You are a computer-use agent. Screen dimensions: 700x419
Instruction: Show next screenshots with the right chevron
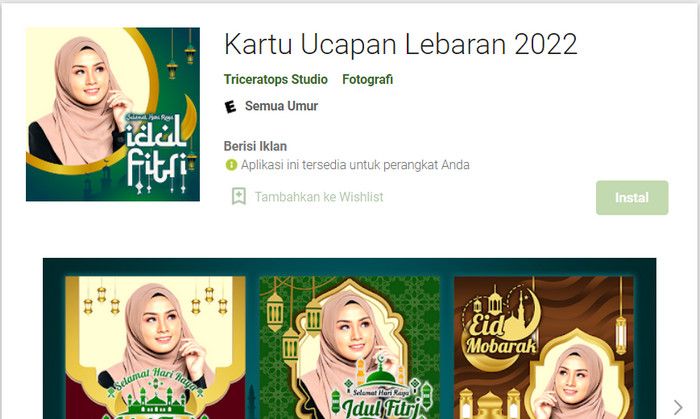click(678, 407)
